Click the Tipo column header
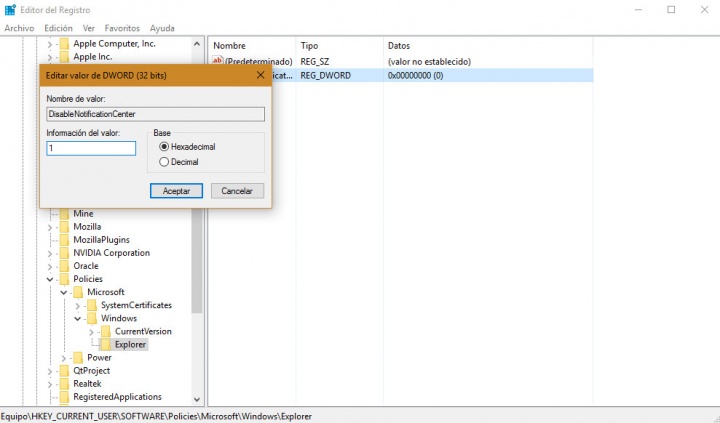The width and height of the screenshot is (720, 423). 339,46
